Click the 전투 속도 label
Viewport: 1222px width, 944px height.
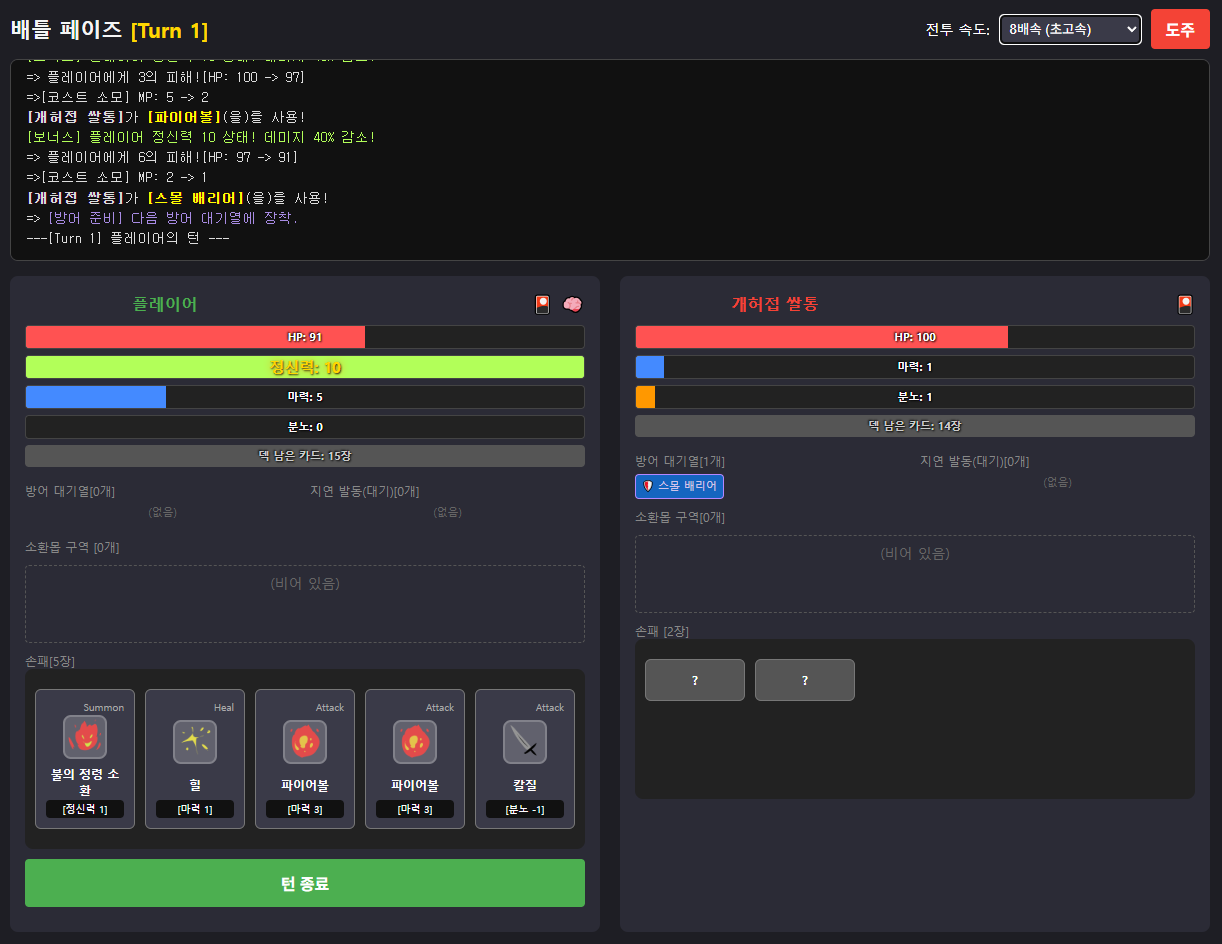[958, 30]
